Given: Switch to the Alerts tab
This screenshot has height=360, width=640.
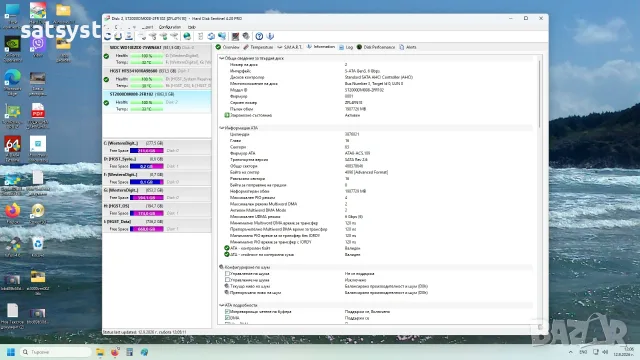Looking at the screenshot, I should pyautogui.click(x=408, y=47).
